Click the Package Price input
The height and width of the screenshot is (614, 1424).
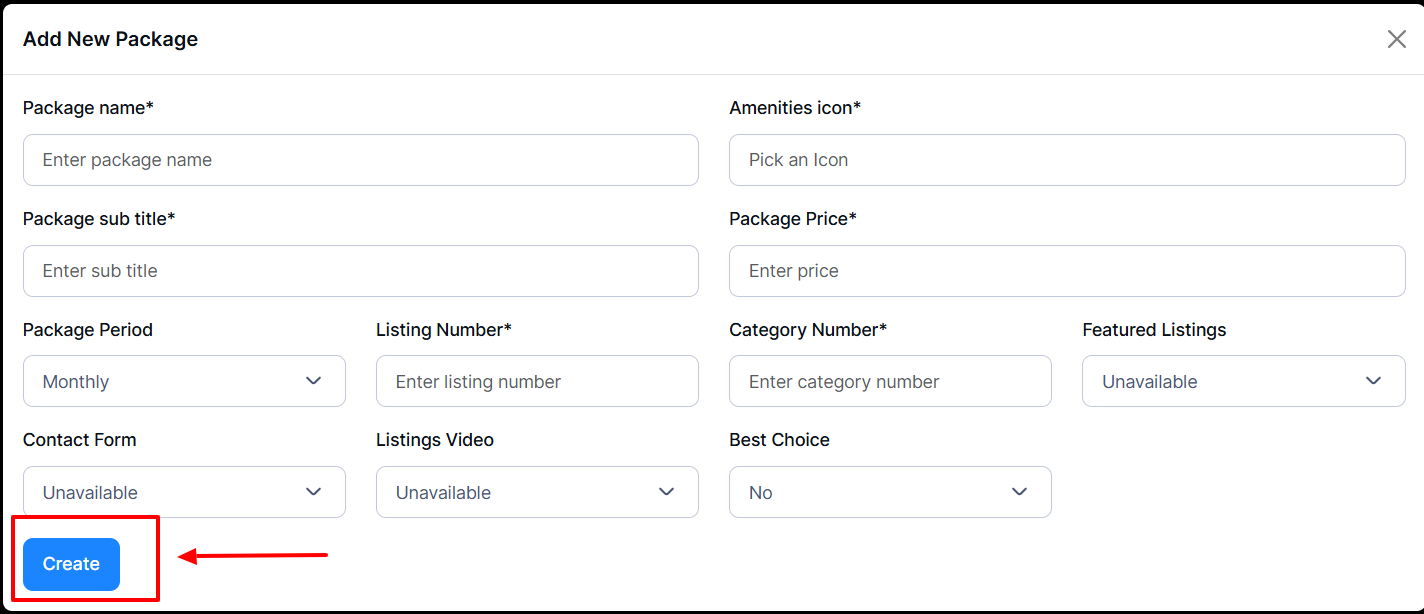point(1066,271)
